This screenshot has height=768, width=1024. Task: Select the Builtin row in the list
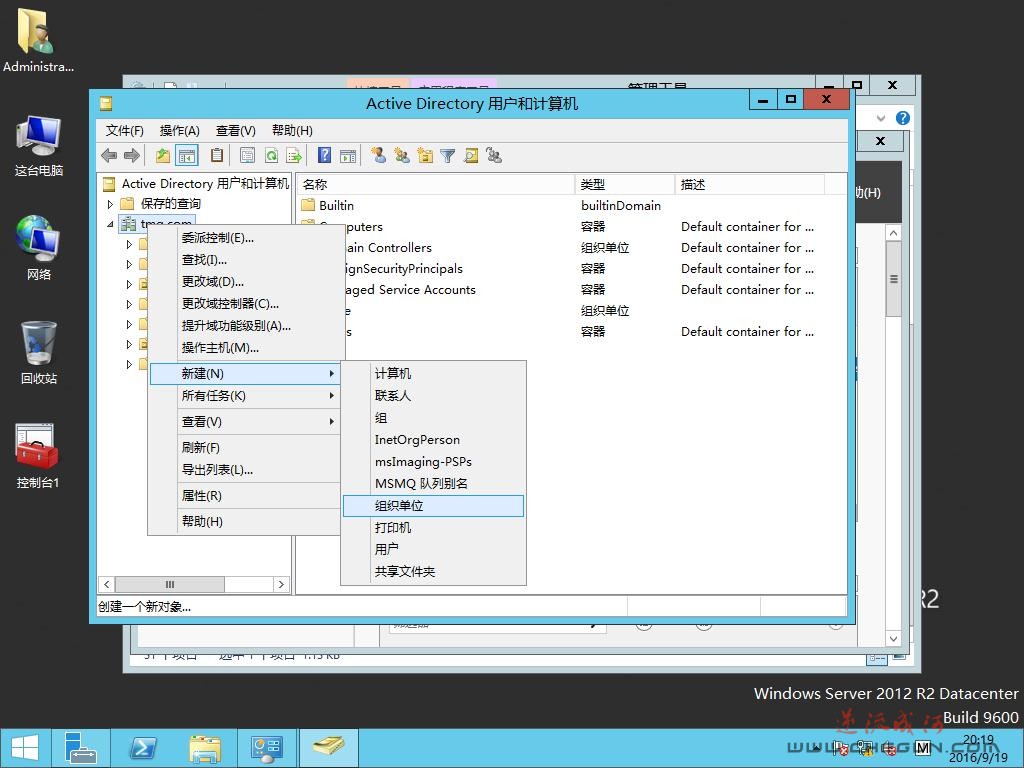571,206
